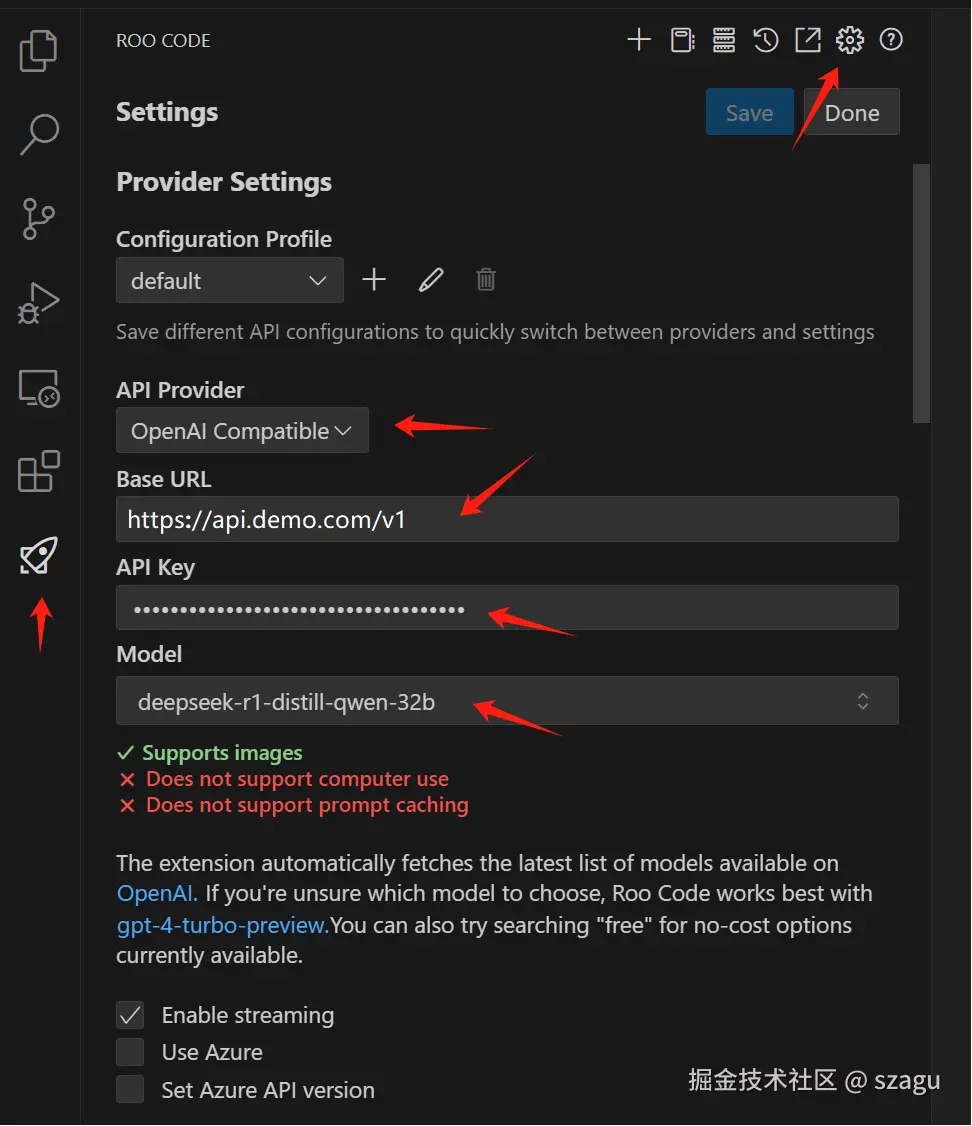
Task: Toggle the Enable streaming checkbox
Action: (x=130, y=1015)
